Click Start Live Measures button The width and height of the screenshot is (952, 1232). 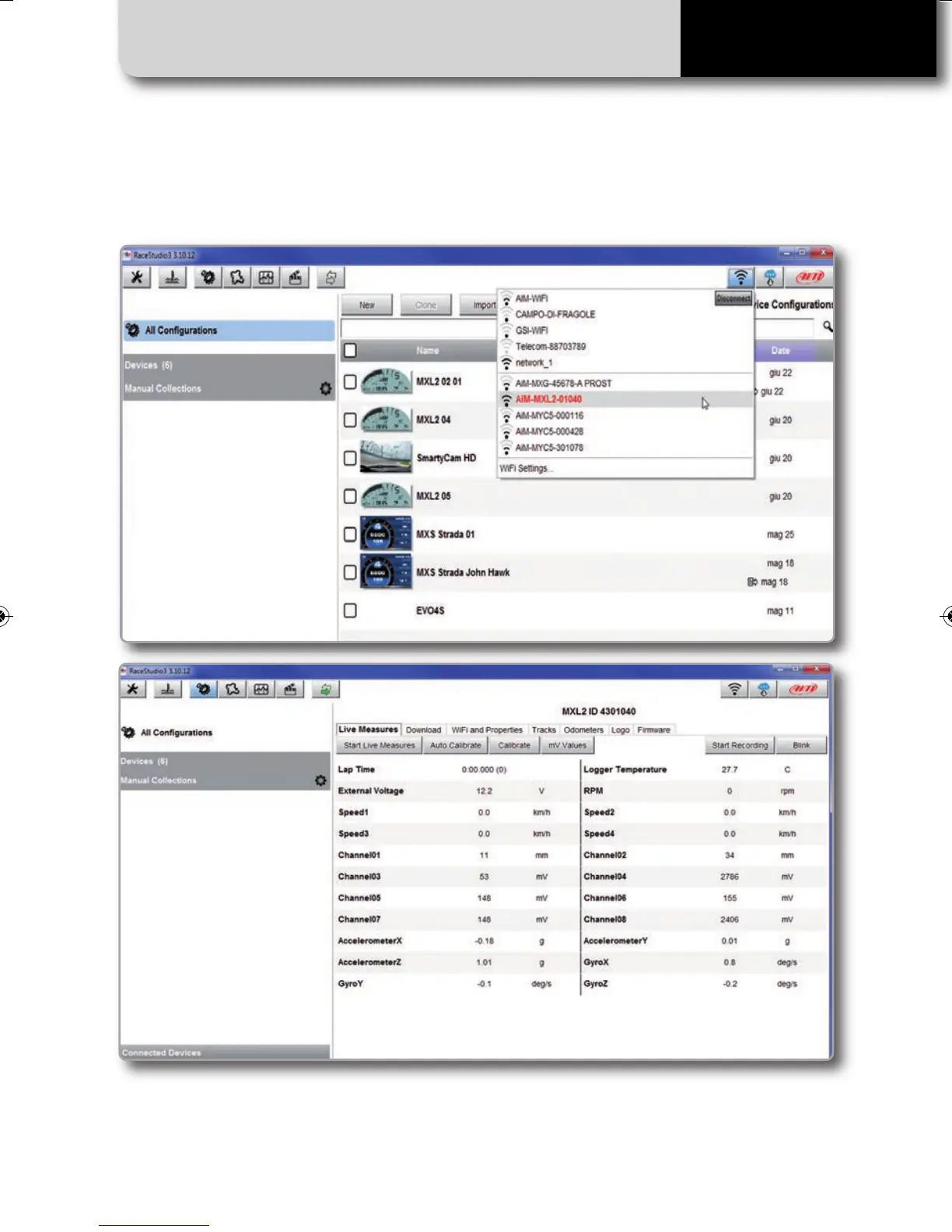(x=380, y=745)
